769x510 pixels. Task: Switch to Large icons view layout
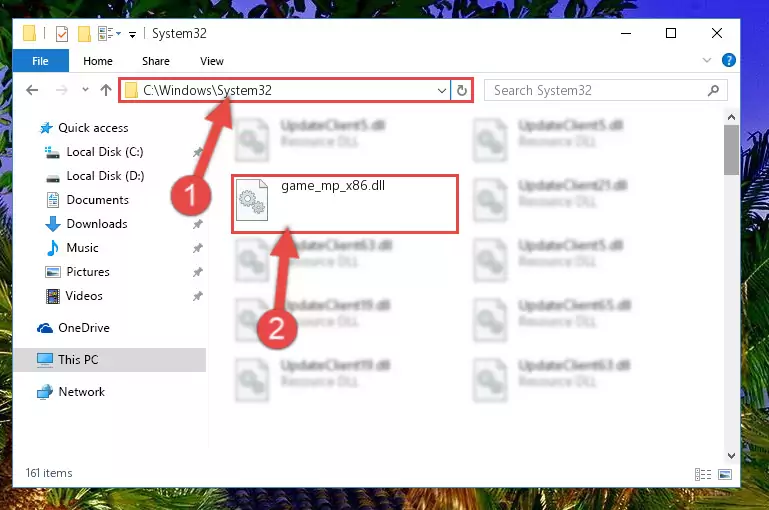pos(725,474)
